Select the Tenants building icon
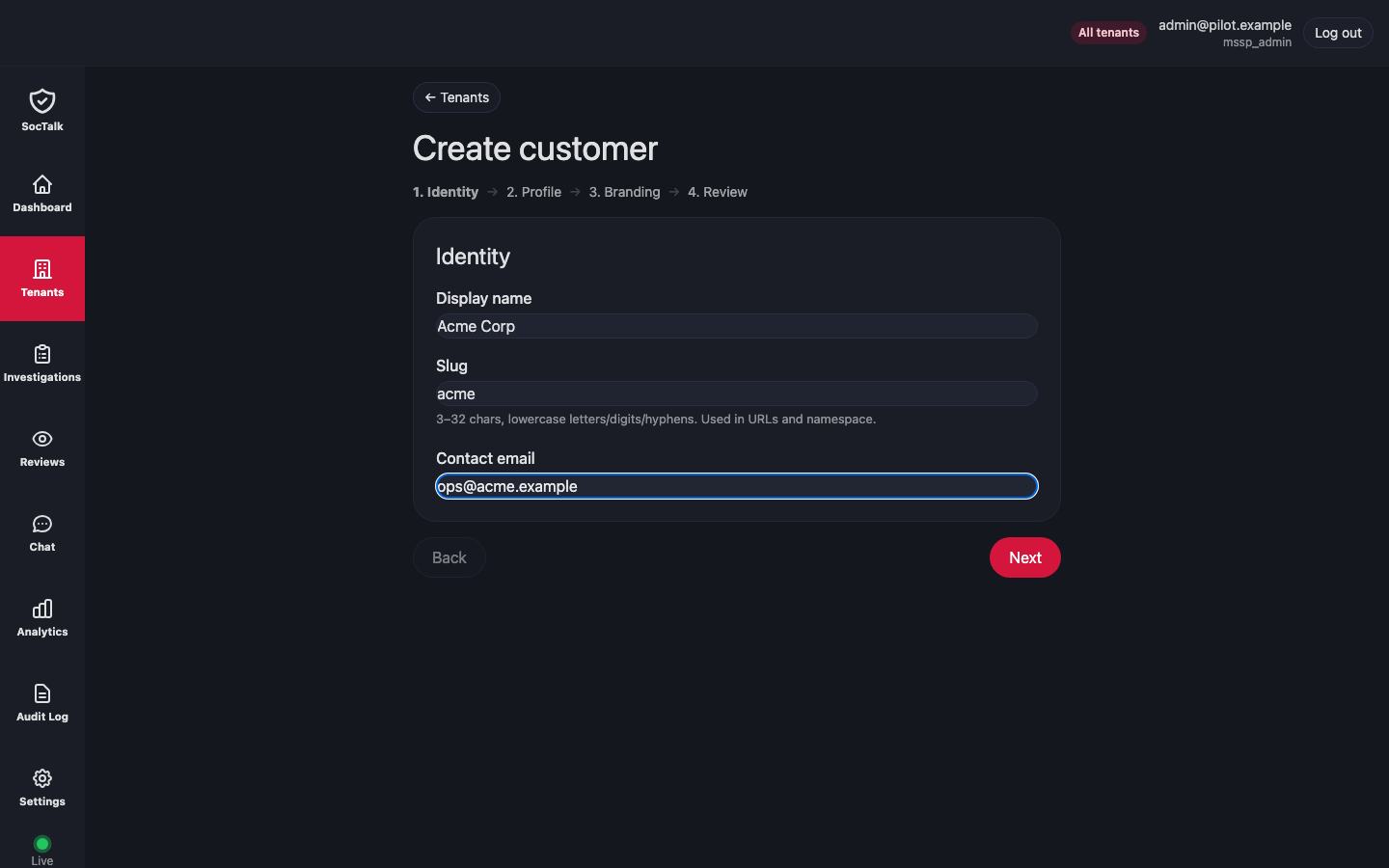Screen dimensions: 1389x868 pyautogui.click(x=42, y=269)
